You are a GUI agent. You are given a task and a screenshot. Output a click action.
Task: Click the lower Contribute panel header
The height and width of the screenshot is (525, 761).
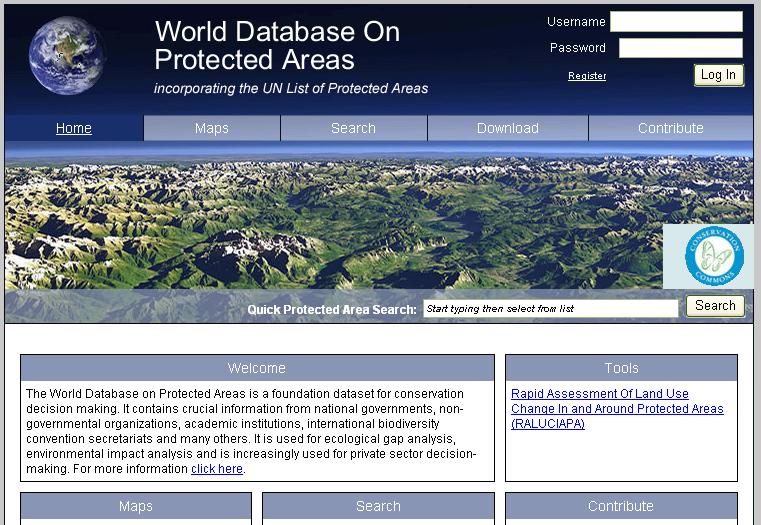point(621,506)
